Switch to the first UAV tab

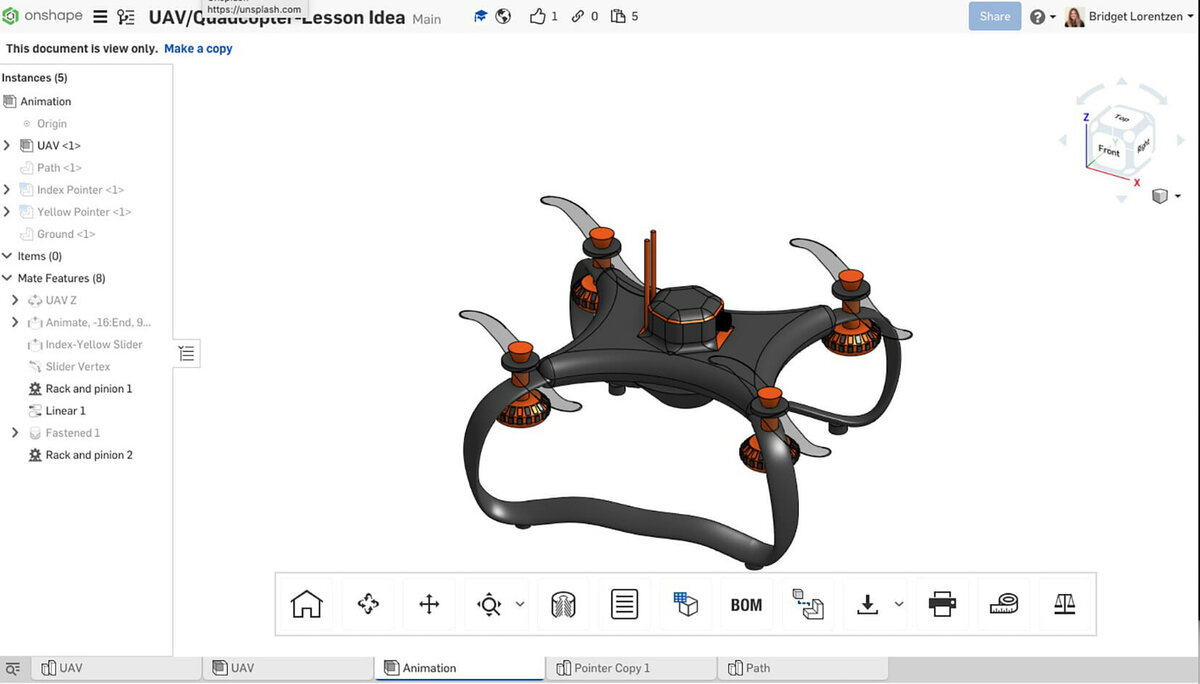coord(116,668)
